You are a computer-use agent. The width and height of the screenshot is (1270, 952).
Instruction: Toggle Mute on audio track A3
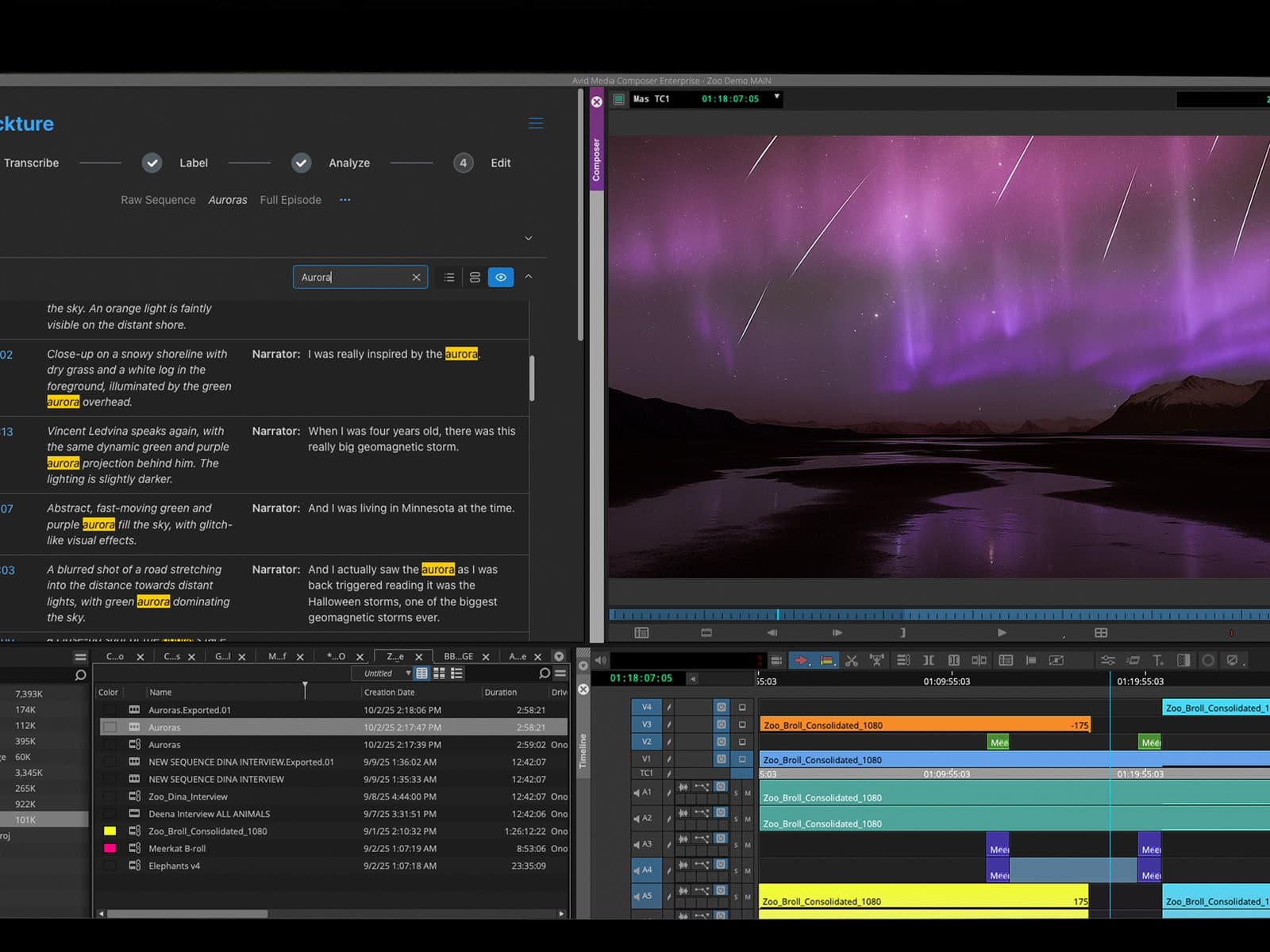[748, 845]
